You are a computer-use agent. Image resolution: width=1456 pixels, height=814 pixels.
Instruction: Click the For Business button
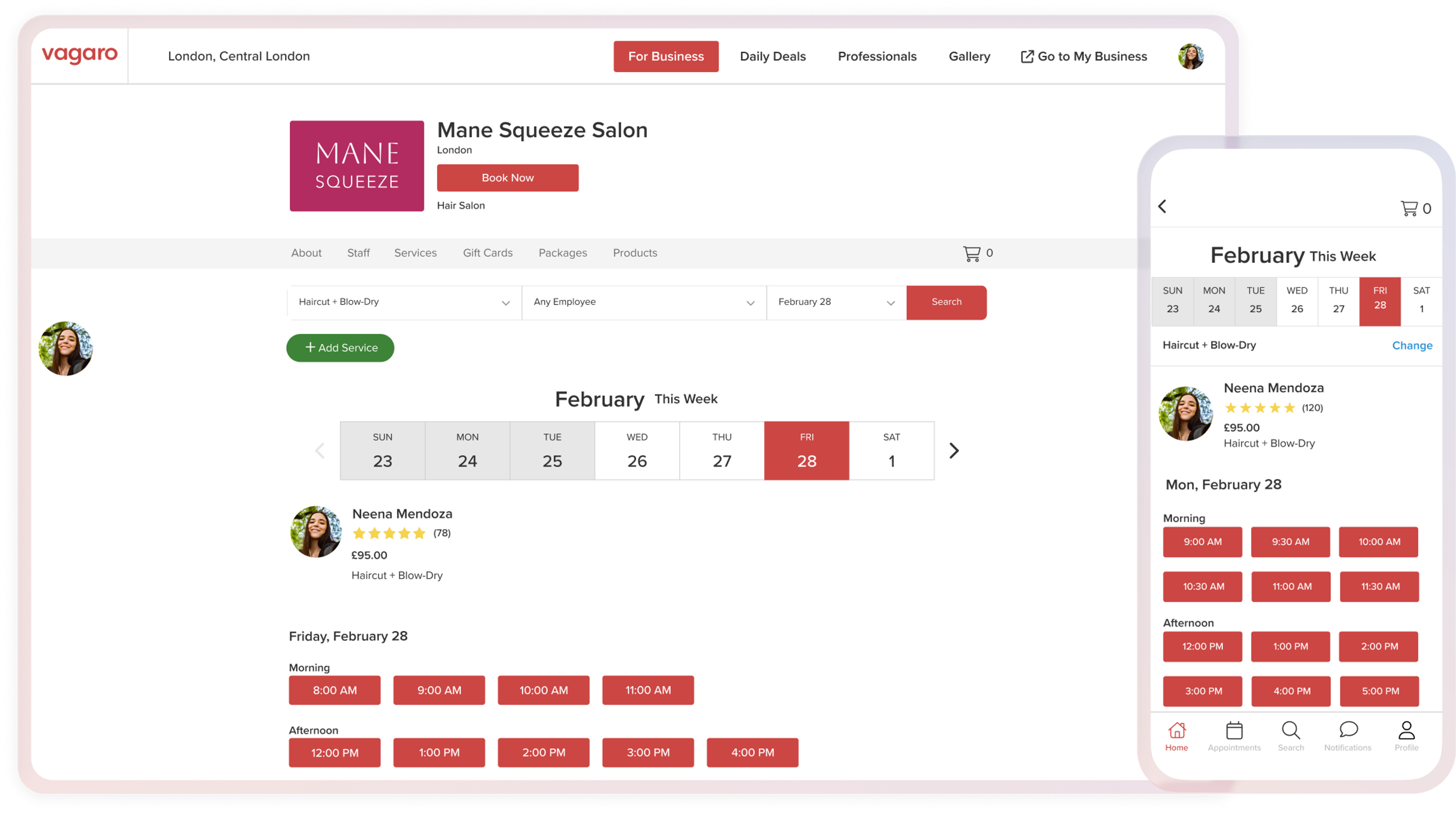click(x=666, y=56)
